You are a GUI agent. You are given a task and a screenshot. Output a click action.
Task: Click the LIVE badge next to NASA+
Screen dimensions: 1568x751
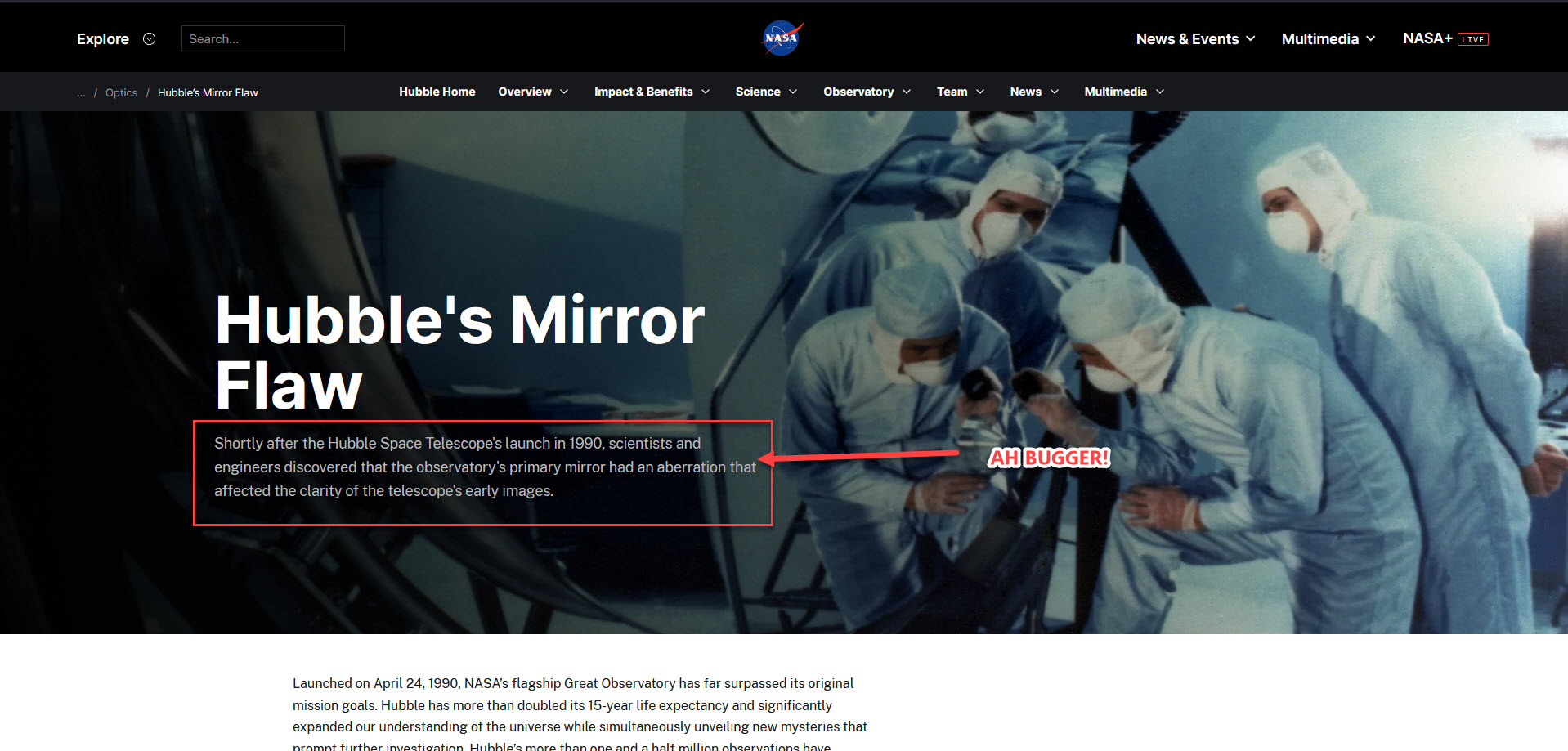(1473, 39)
